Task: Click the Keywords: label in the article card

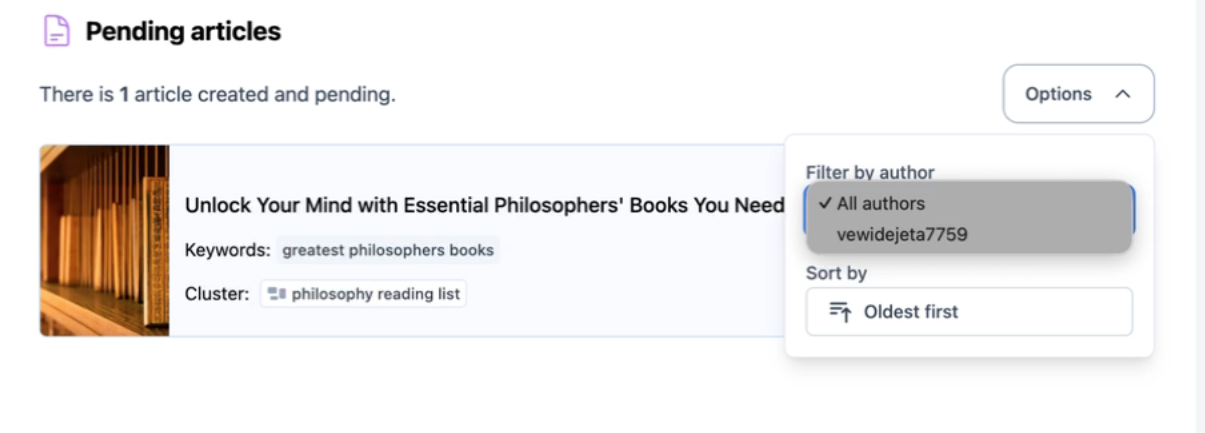Action: coord(227,250)
